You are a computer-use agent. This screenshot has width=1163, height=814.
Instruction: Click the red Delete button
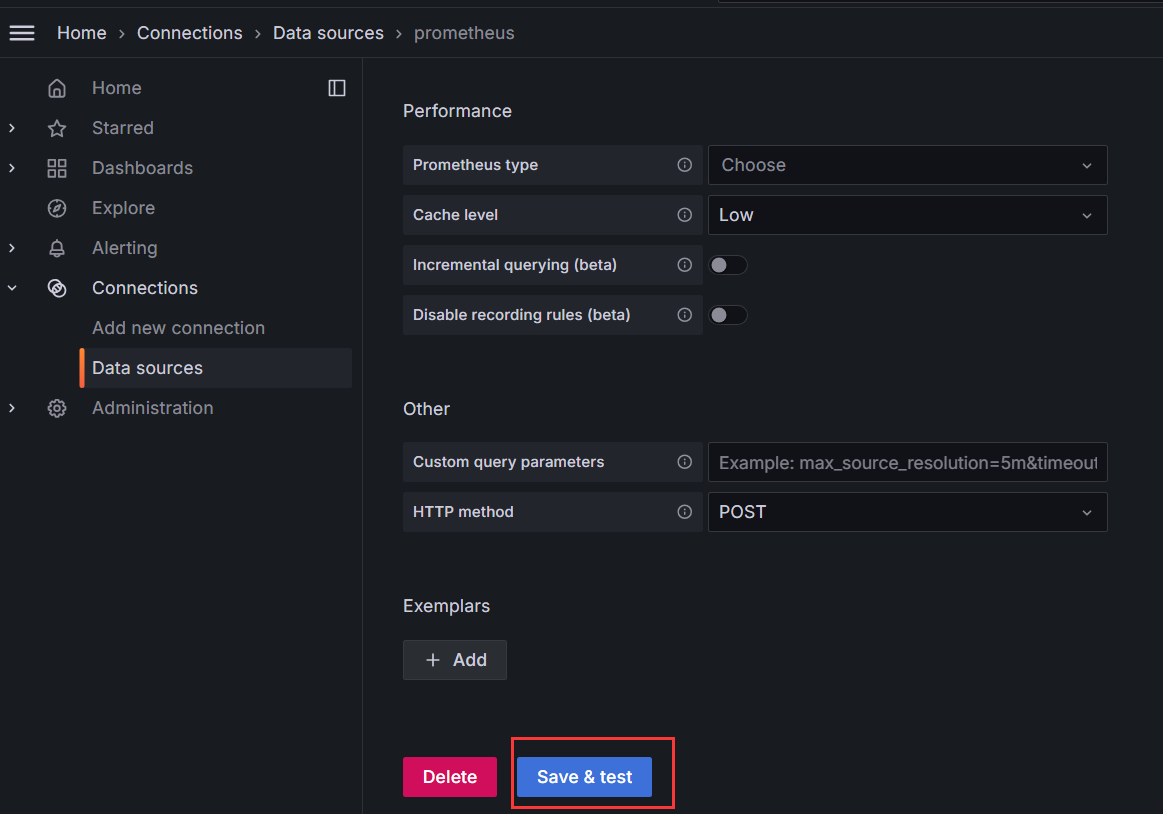click(x=449, y=777)
